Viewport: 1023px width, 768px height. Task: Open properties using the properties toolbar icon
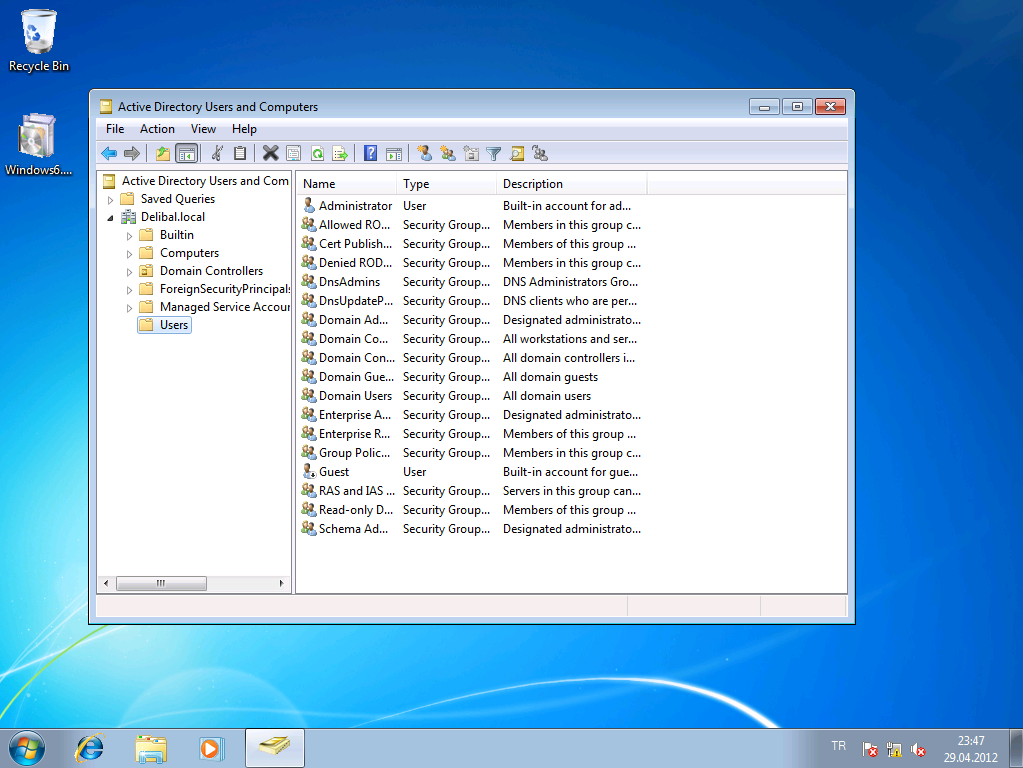292,153
